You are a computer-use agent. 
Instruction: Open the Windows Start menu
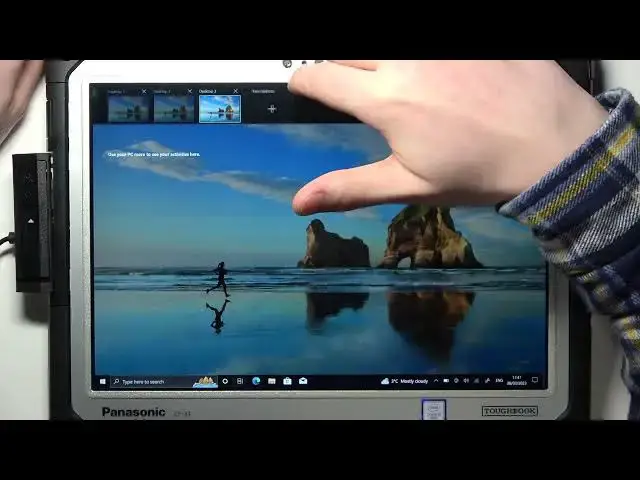pyautogui.click(x=103, y=381)
